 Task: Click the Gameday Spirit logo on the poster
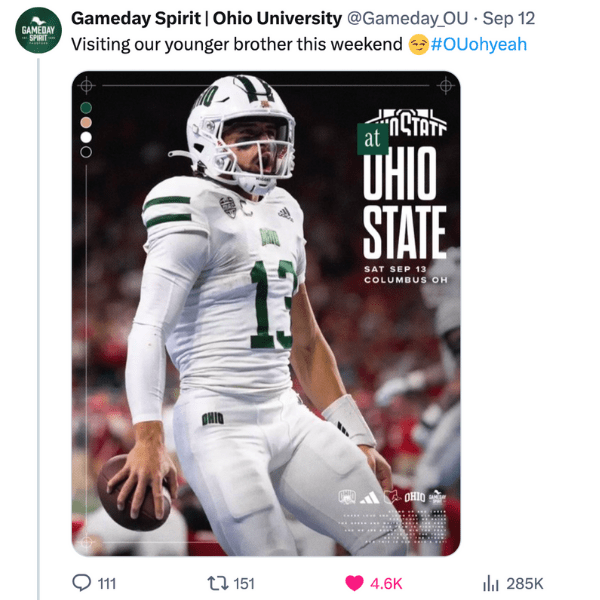click(437, 496)
